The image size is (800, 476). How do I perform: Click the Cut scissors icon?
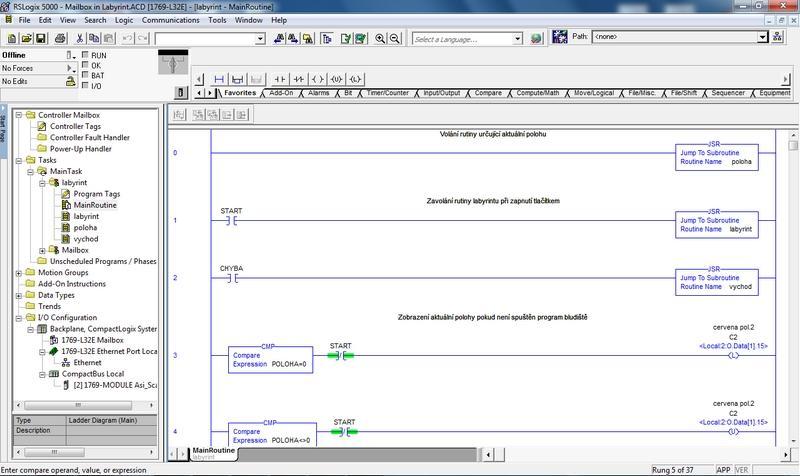click(80, 38)
